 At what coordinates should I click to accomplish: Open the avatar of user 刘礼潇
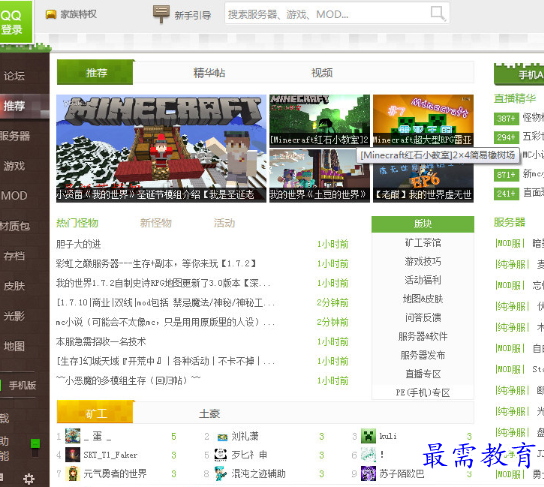(x=222, y=437)
